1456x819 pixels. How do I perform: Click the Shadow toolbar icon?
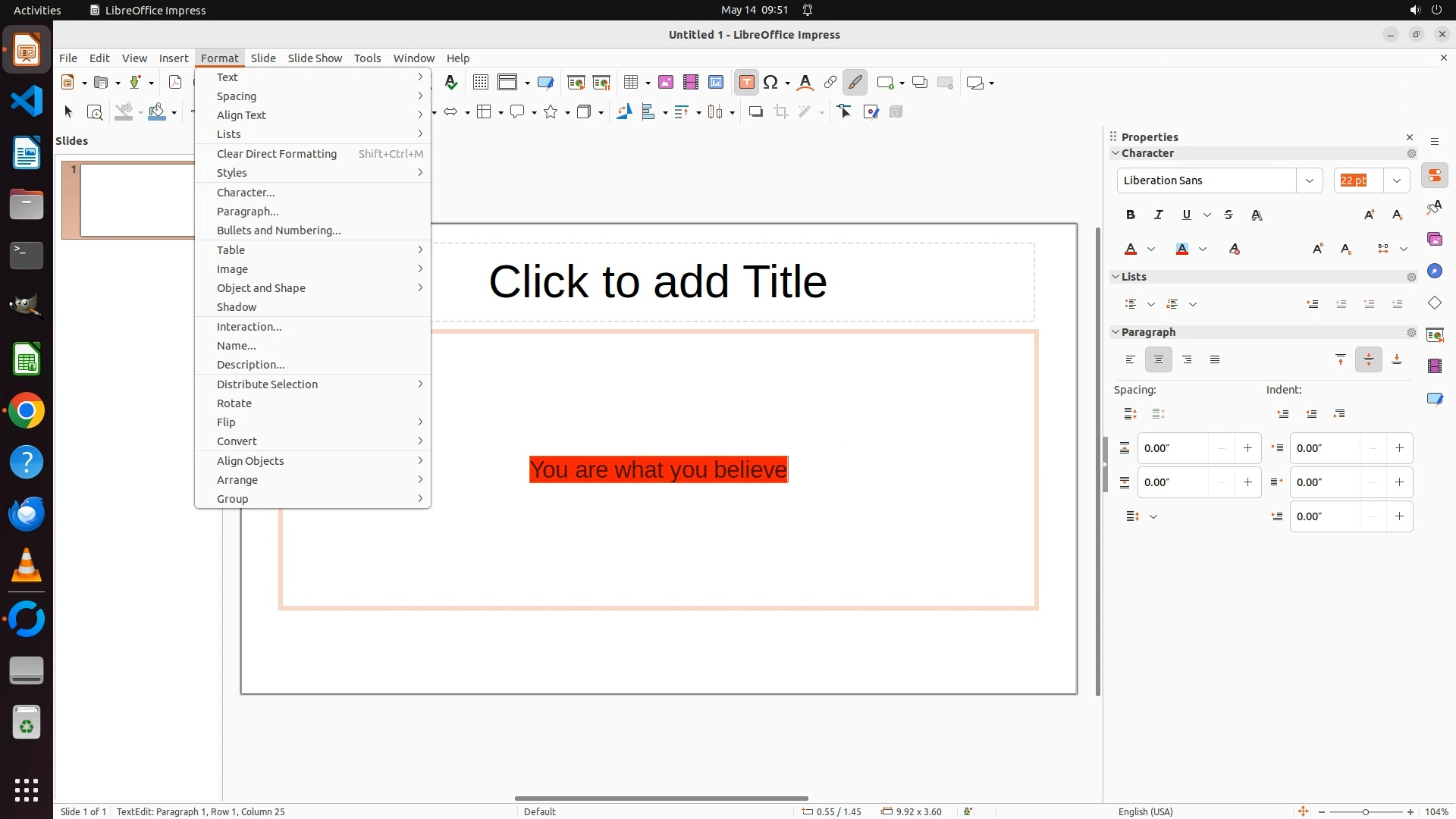[x=755, y=112]
